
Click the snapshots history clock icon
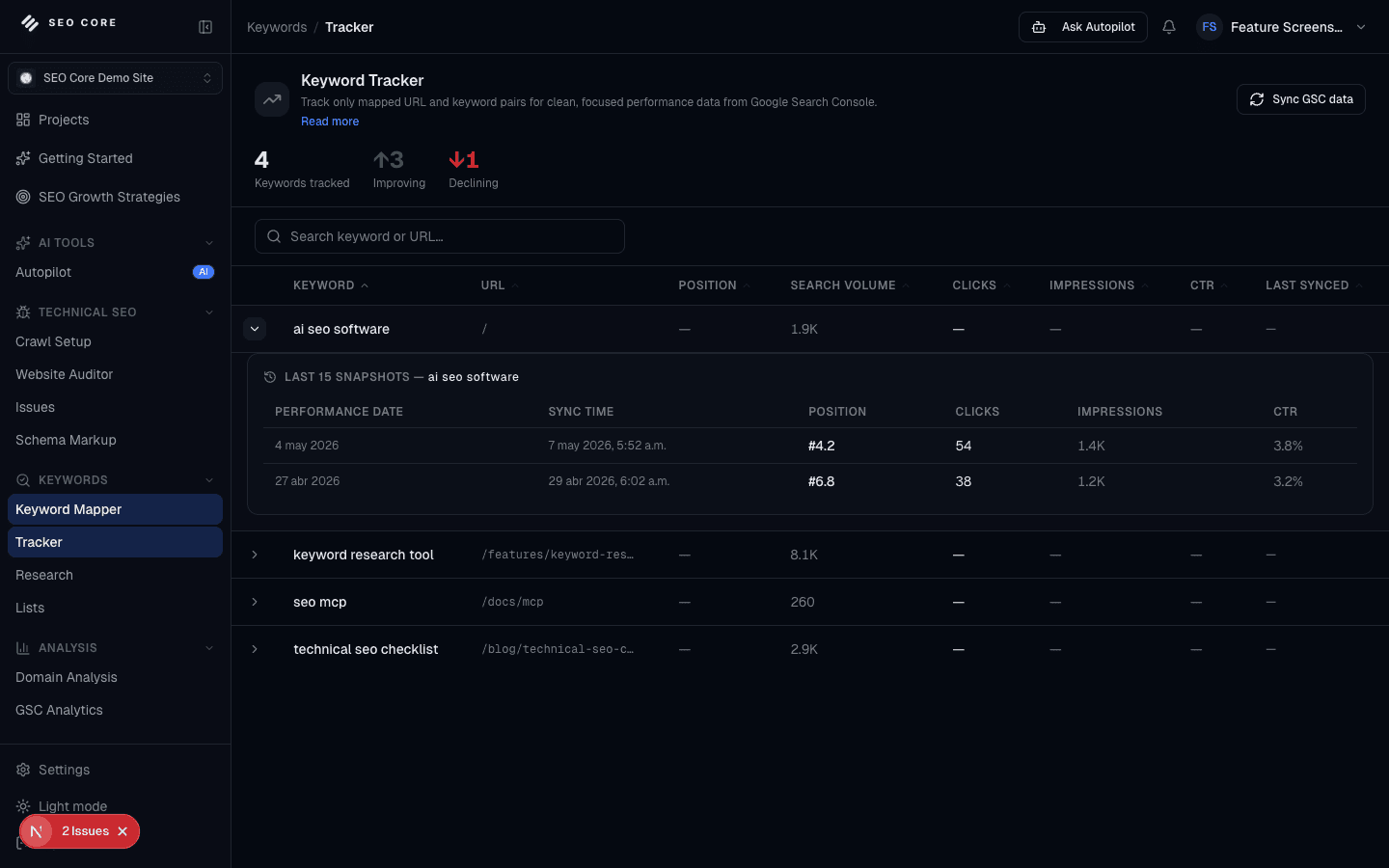pos(270,377)
